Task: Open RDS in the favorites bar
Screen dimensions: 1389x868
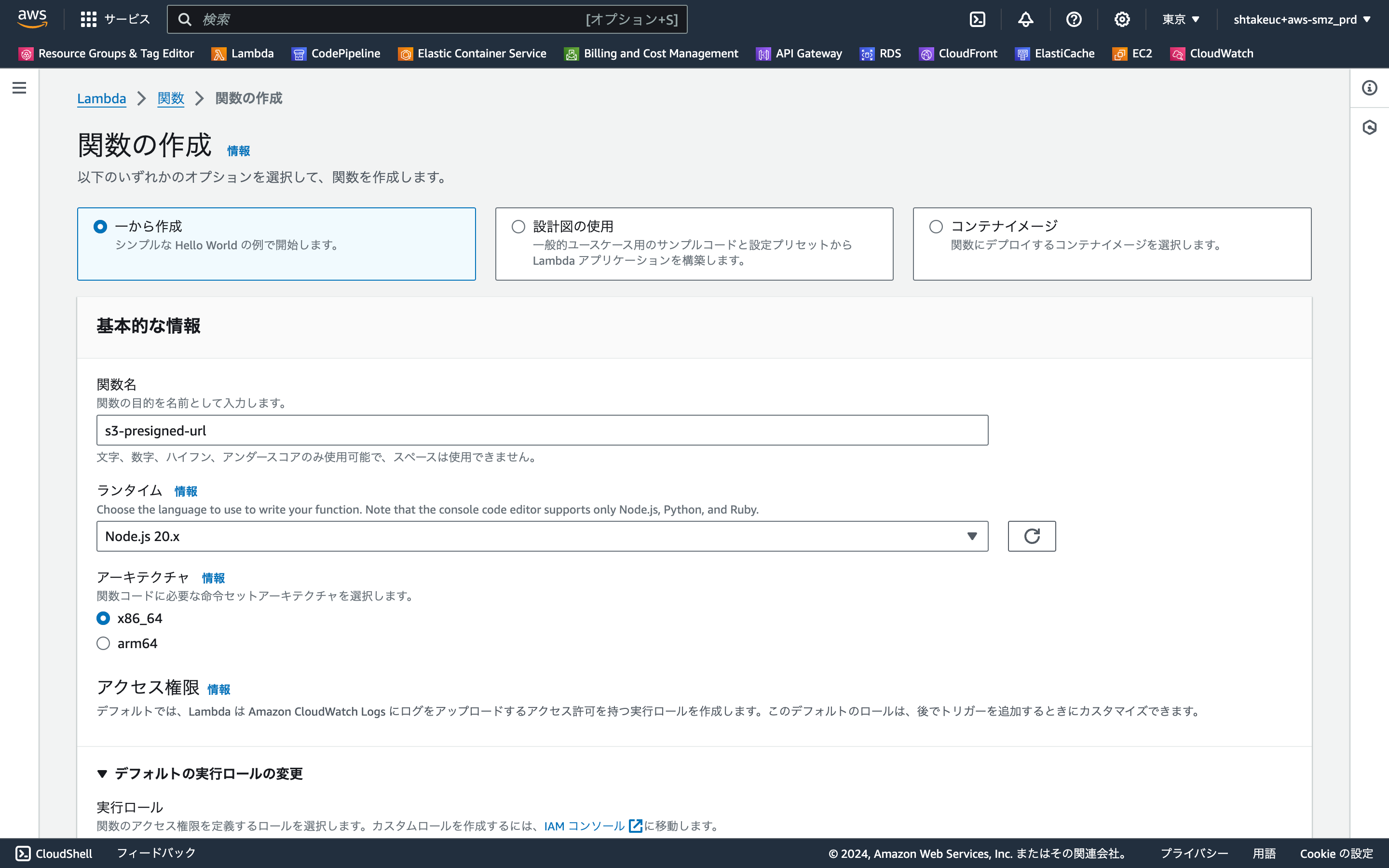Action: pyautogui.click(x=890, y=54)
